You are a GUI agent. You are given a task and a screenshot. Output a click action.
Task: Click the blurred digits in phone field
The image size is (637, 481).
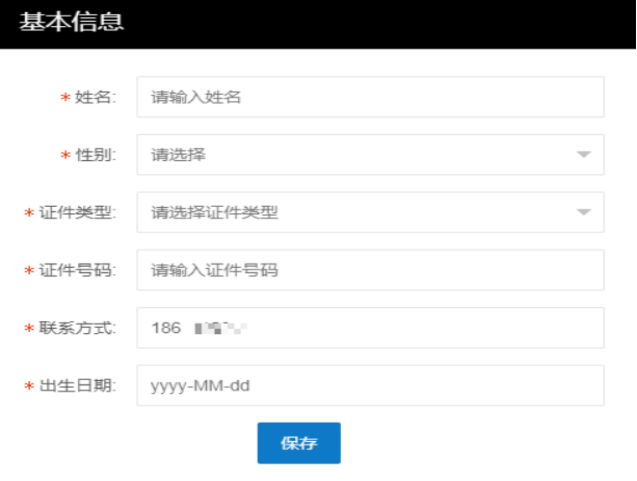(x=221, y=328)
